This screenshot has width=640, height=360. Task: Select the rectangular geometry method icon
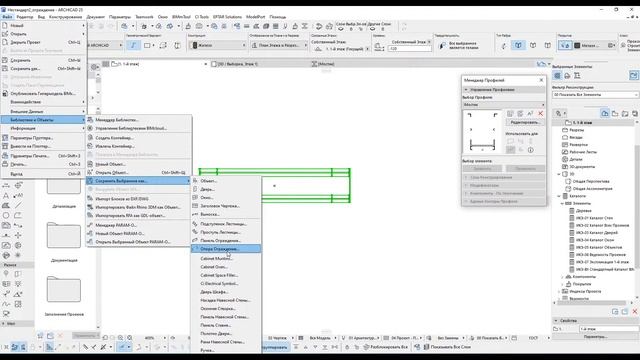147,45
